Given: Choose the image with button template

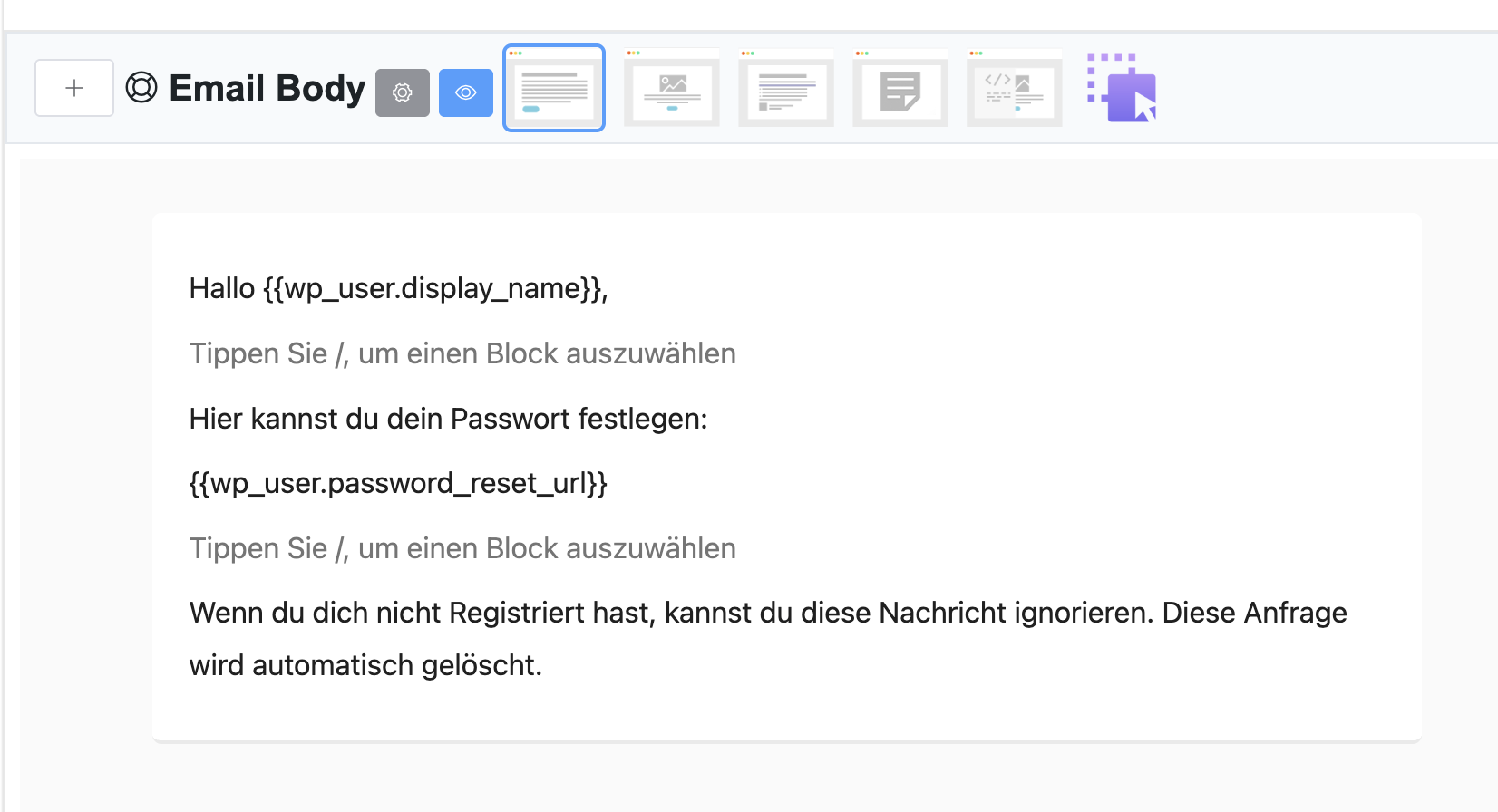Looking at the screenshot, I should pyautogui.click(x=672, y=88).
